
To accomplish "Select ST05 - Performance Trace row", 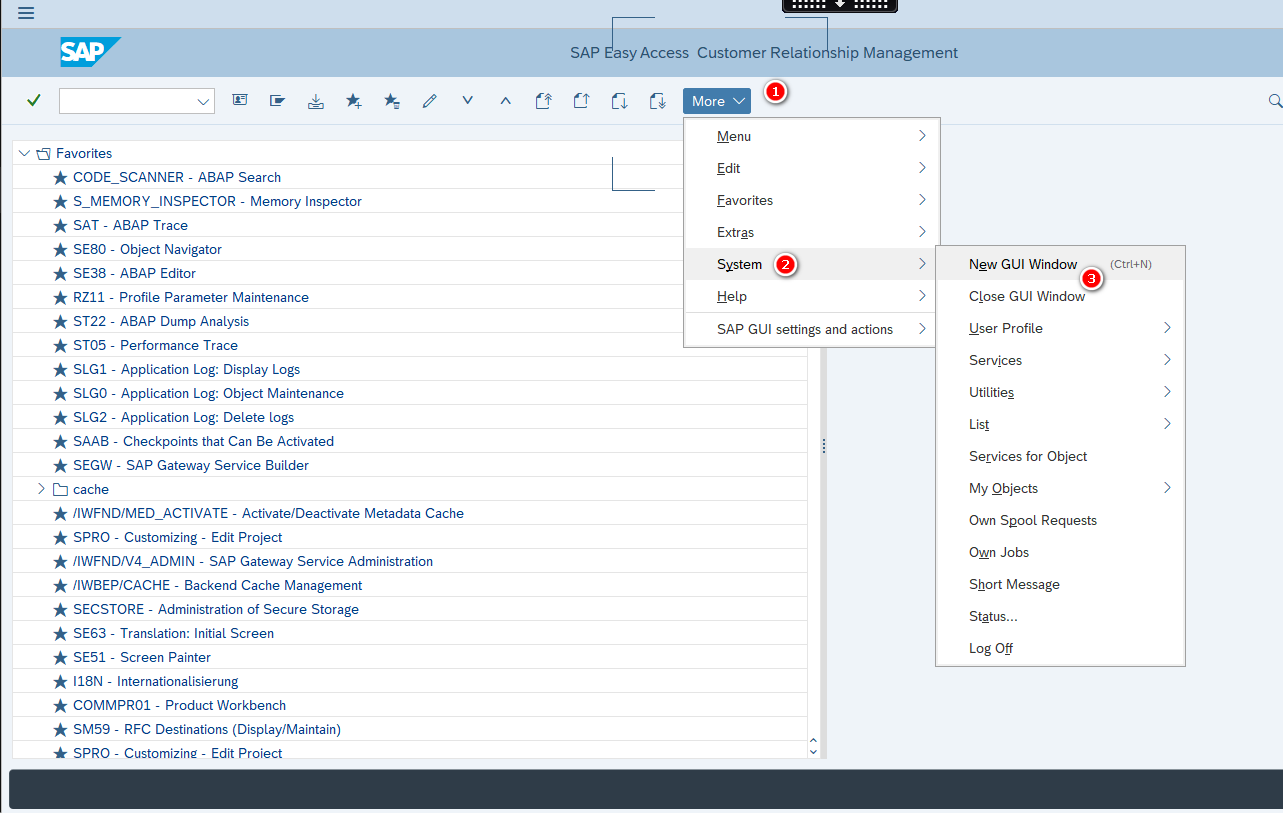I will pos(410,345).
